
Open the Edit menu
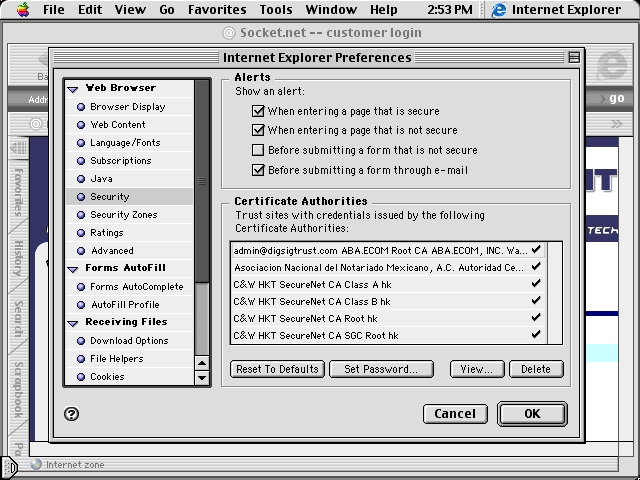[x=90, y=9]
